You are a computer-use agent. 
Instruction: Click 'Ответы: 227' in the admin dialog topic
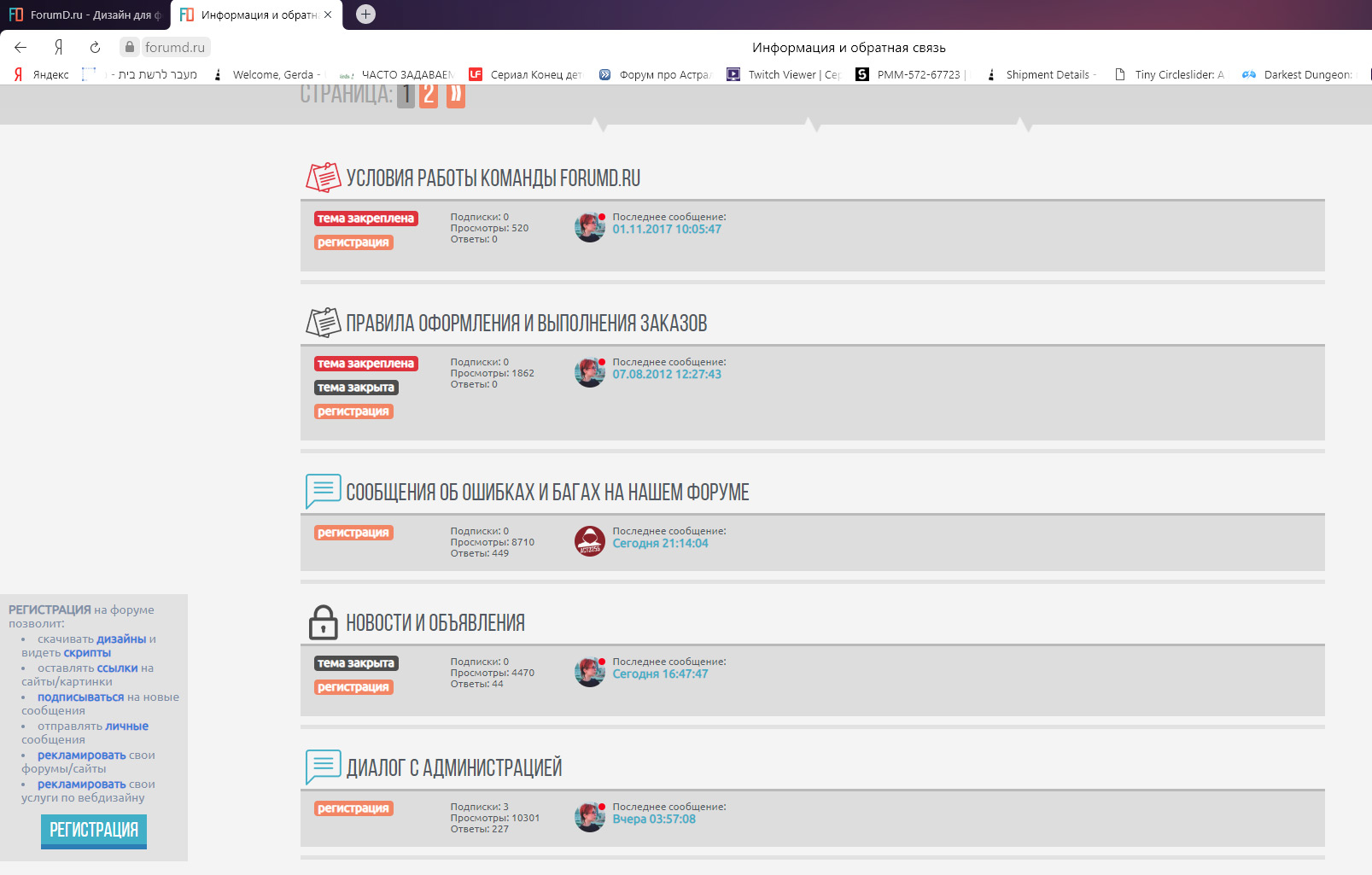click(x=480, y=829)
